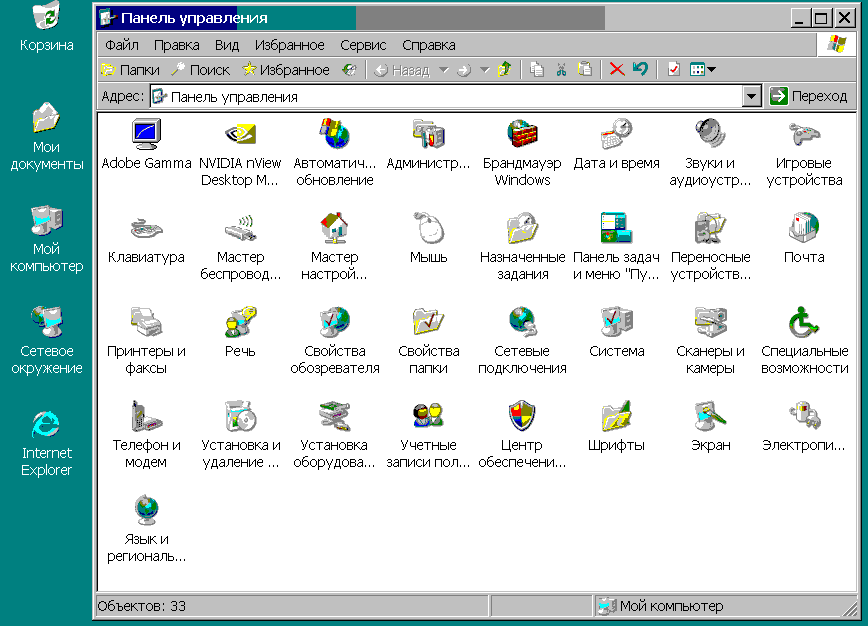The image size is (868, 626).
Task: Open Специальные возможности
Action: (804, 342)
